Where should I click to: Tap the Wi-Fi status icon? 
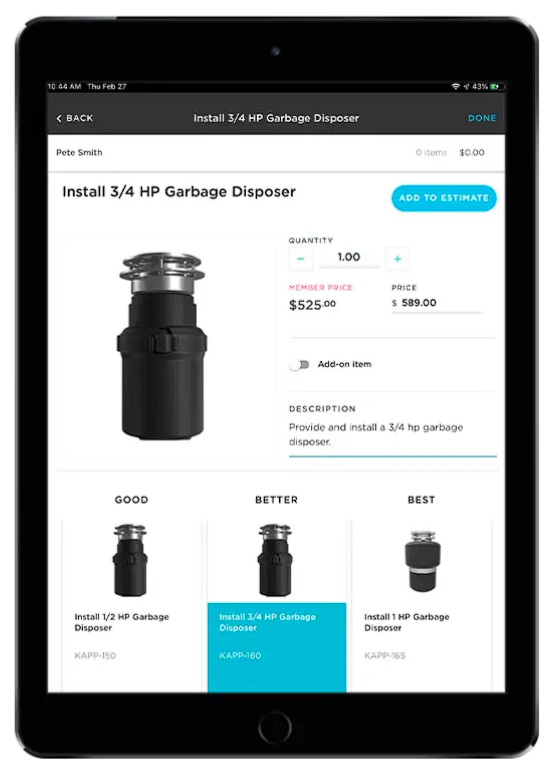pyautogui.click(x=455, y=87)
